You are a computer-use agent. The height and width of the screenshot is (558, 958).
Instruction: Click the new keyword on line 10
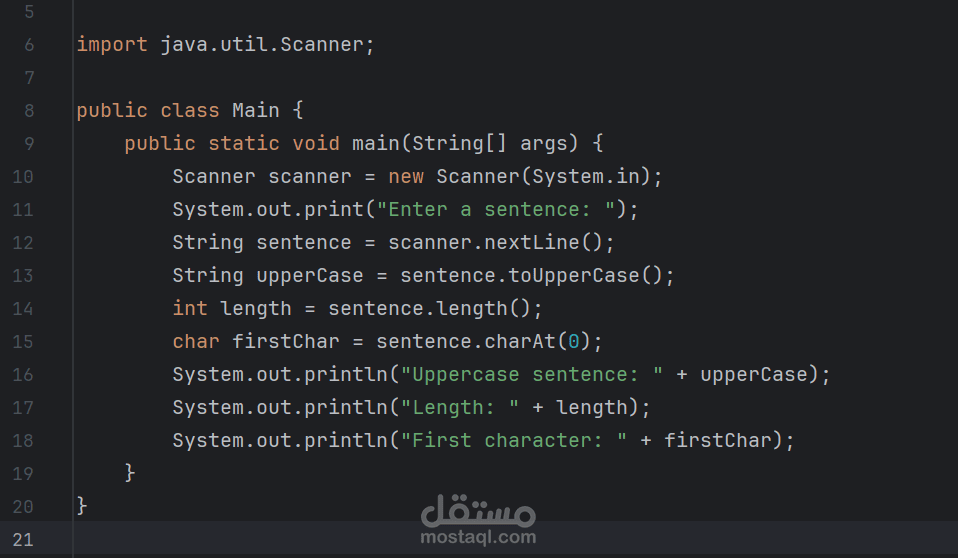[406, 177]
